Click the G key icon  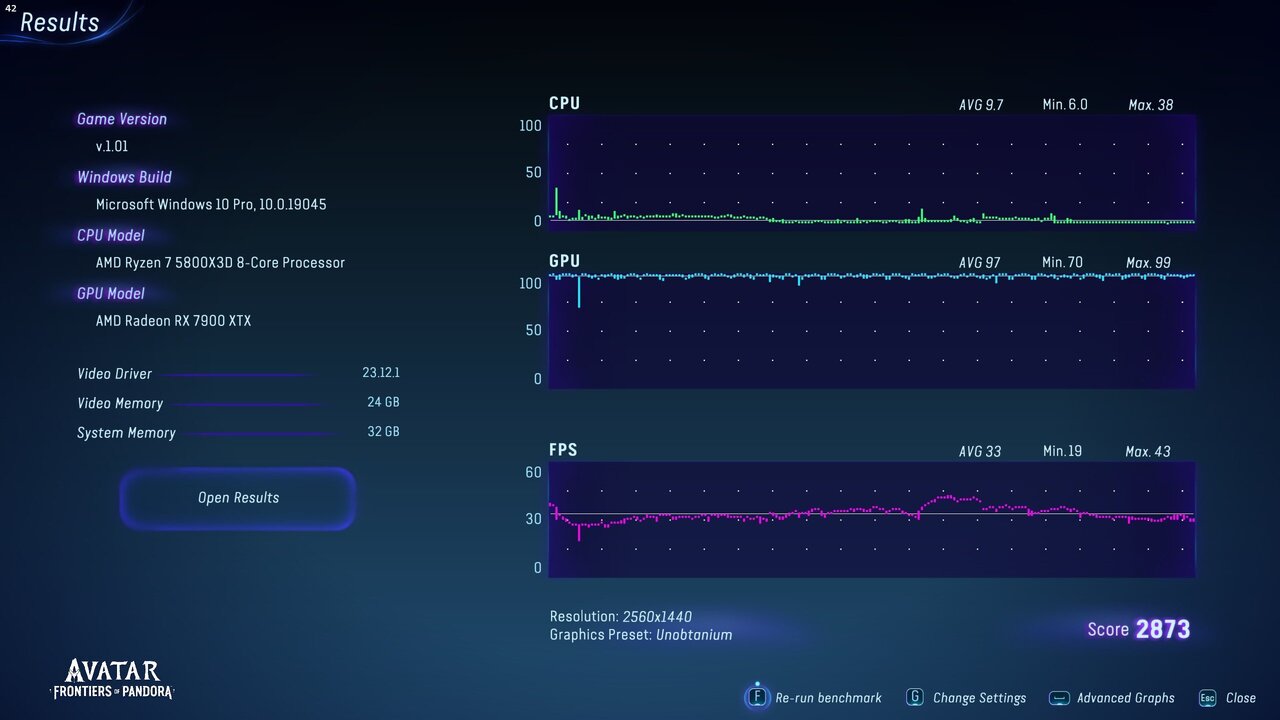click(914, 697)
